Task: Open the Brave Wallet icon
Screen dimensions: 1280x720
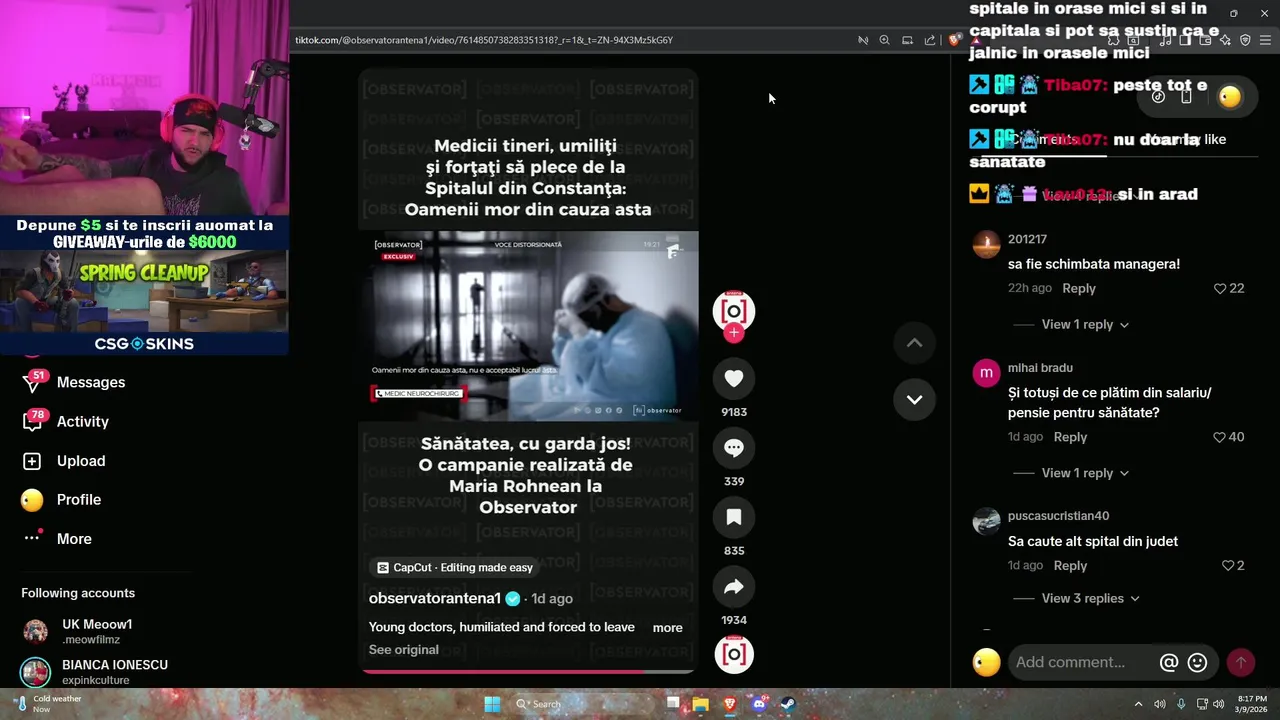Action: tap(1206, 40)
